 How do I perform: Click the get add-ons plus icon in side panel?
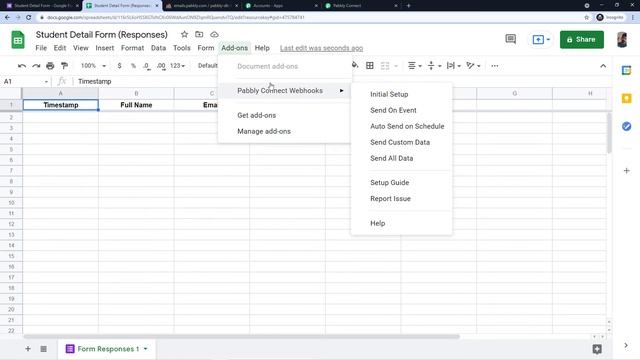627,171
